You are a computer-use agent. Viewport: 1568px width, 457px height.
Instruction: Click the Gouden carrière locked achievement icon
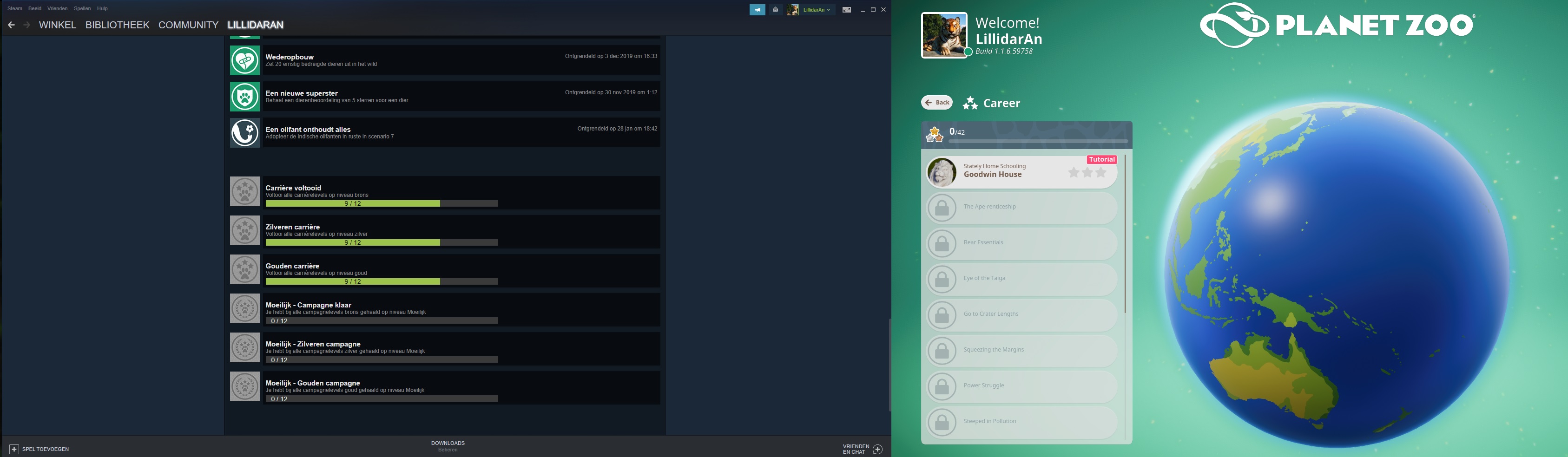[245, 269]
